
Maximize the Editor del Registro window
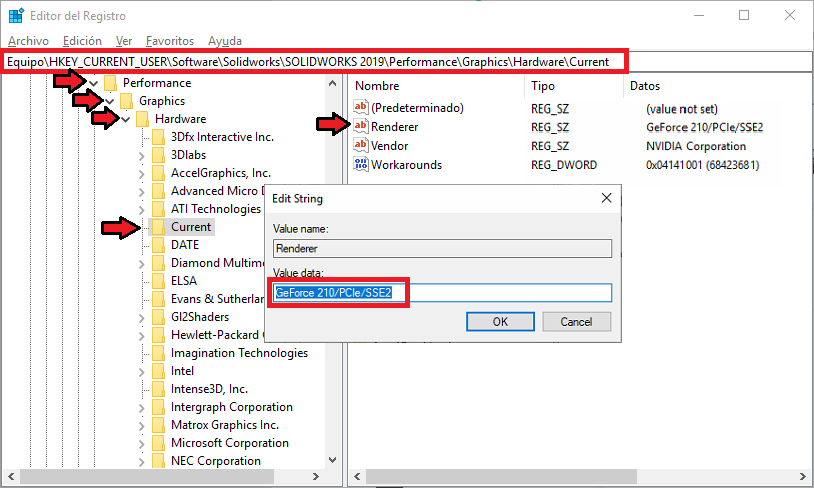click(744, 16)
